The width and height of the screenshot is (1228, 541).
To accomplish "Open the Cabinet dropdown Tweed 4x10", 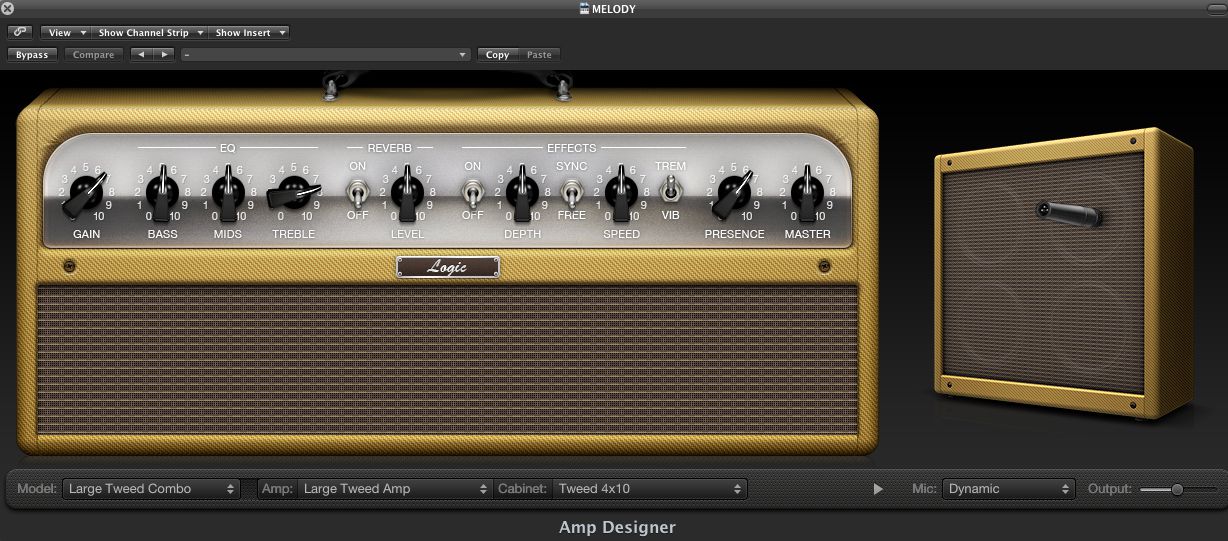I will [650, 489].
